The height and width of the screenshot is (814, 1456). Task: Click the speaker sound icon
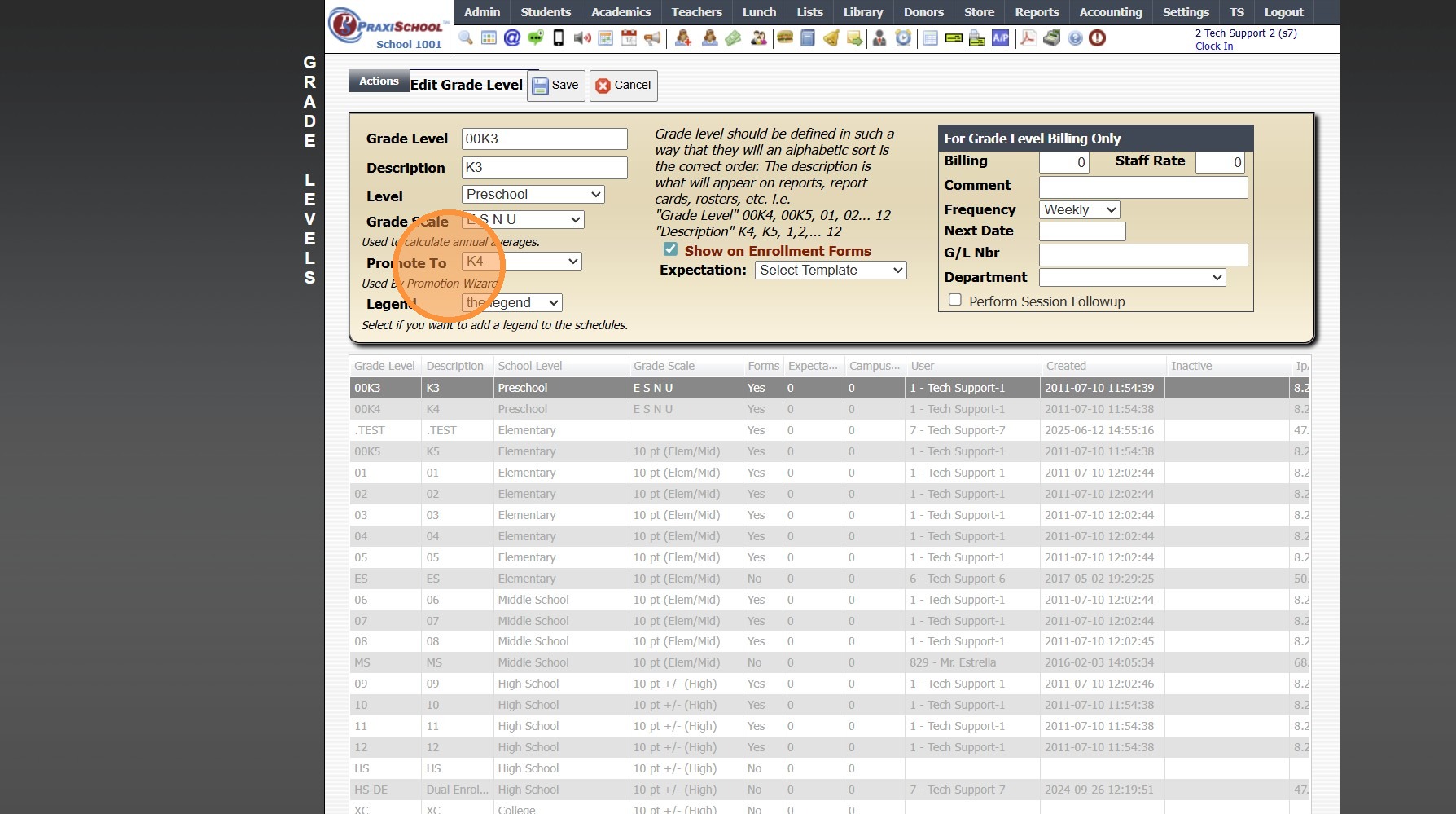(582, 37)
